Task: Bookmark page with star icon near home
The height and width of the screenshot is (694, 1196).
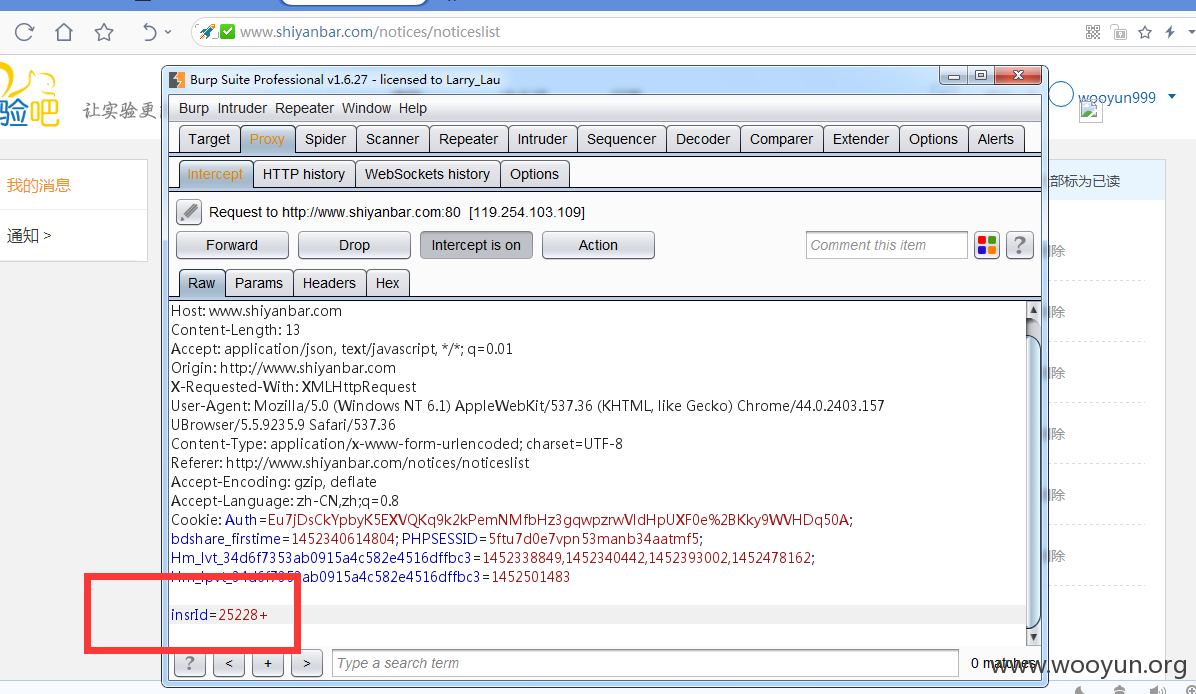Action: click(x=104, y=32)
